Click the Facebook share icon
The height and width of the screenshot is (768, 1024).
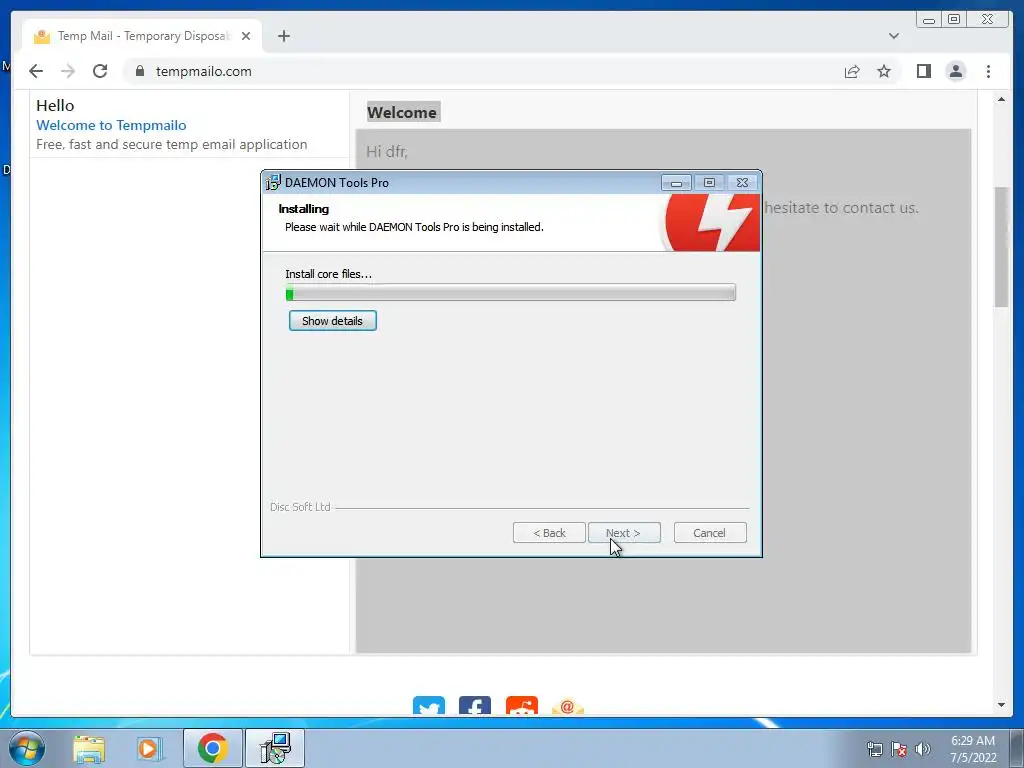475,705
